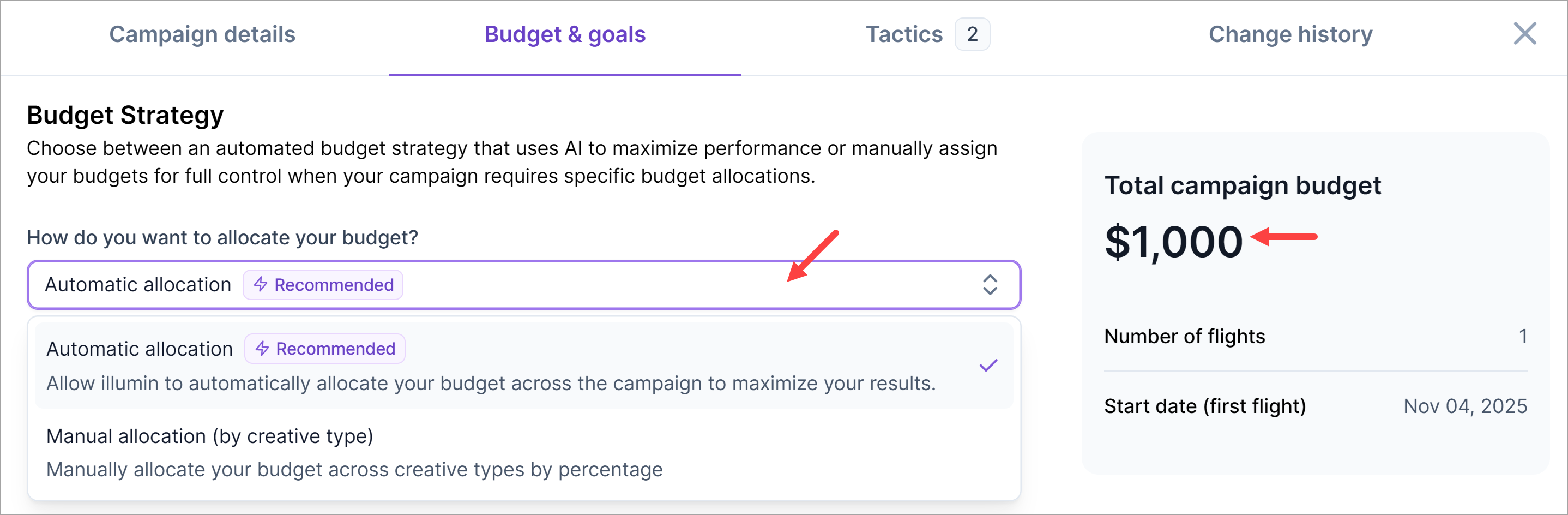Click the Budget Strategy heading
This screenshot has width=1568, height=515.
pyautogui.click(x=125, y=115)
